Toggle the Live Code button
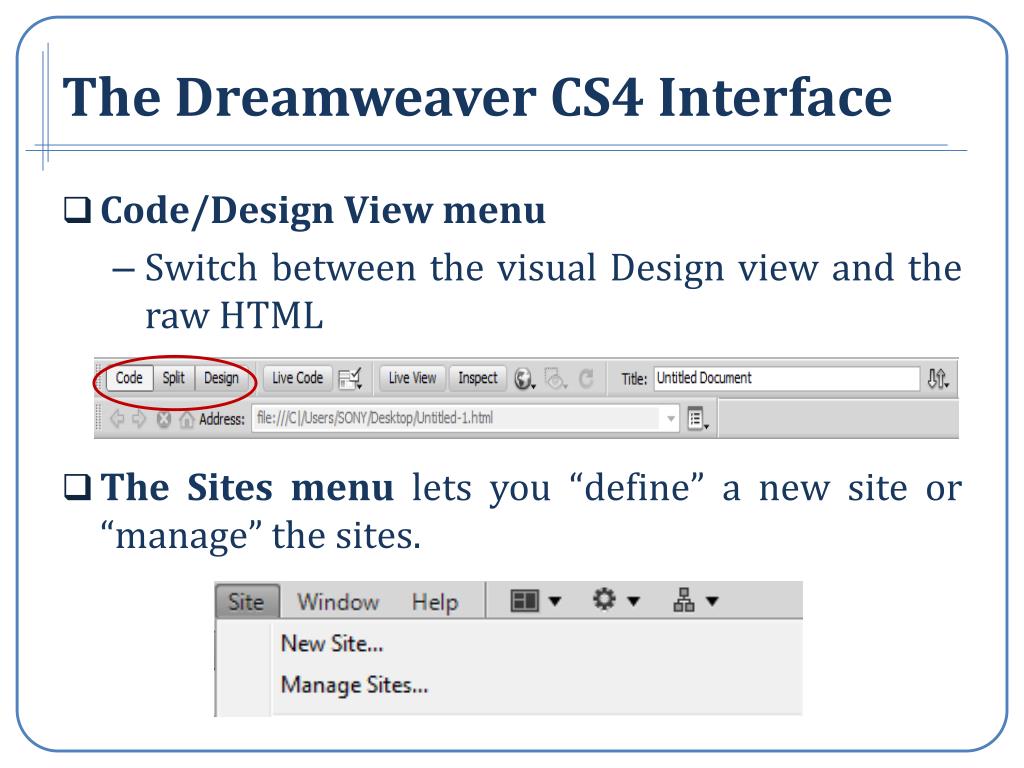This screenshot has width=1024, height=768. (x=297, y=378)
